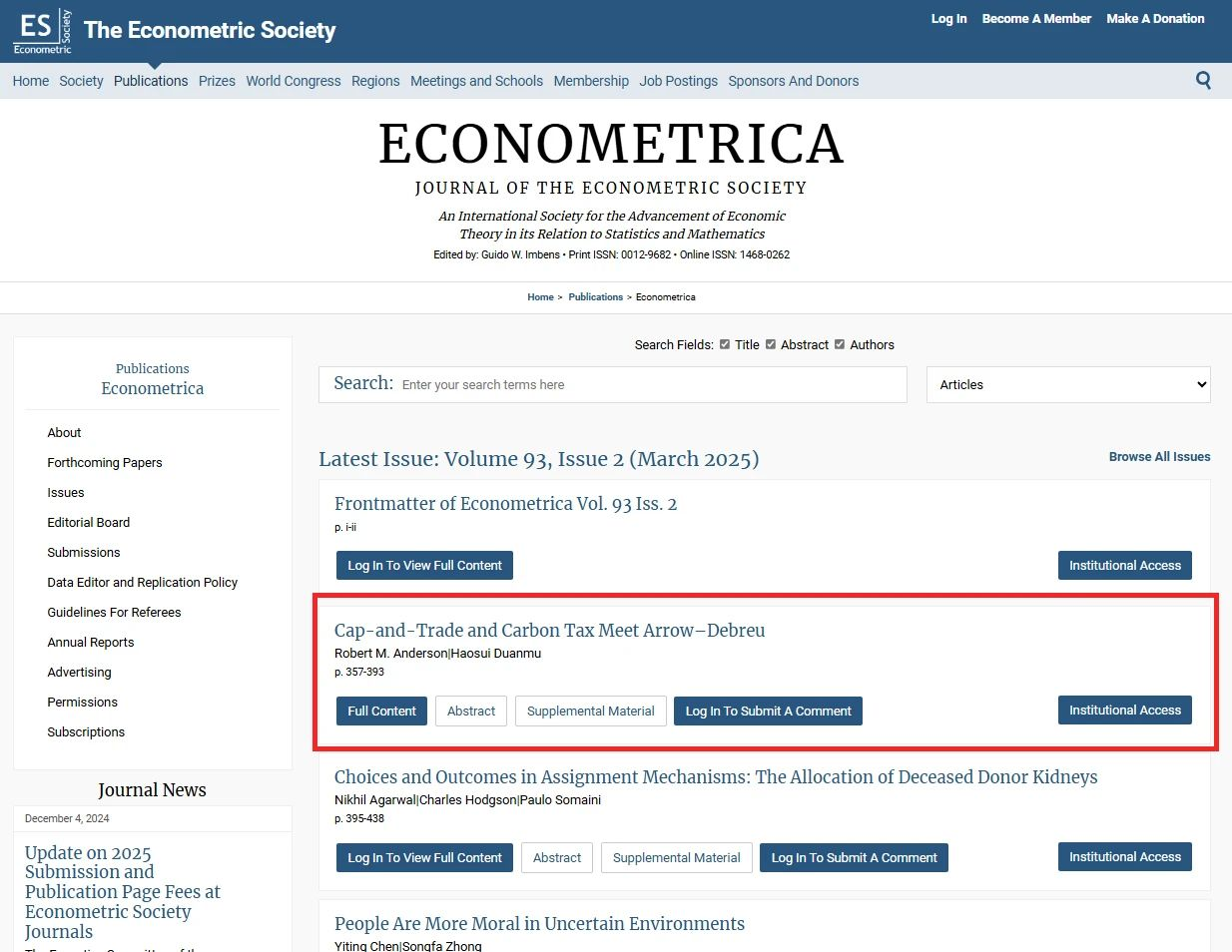Screen dimensions: 1232x952
Task: Click Log In To View Full Content for Kidneys article
Action: coord(424,858)
